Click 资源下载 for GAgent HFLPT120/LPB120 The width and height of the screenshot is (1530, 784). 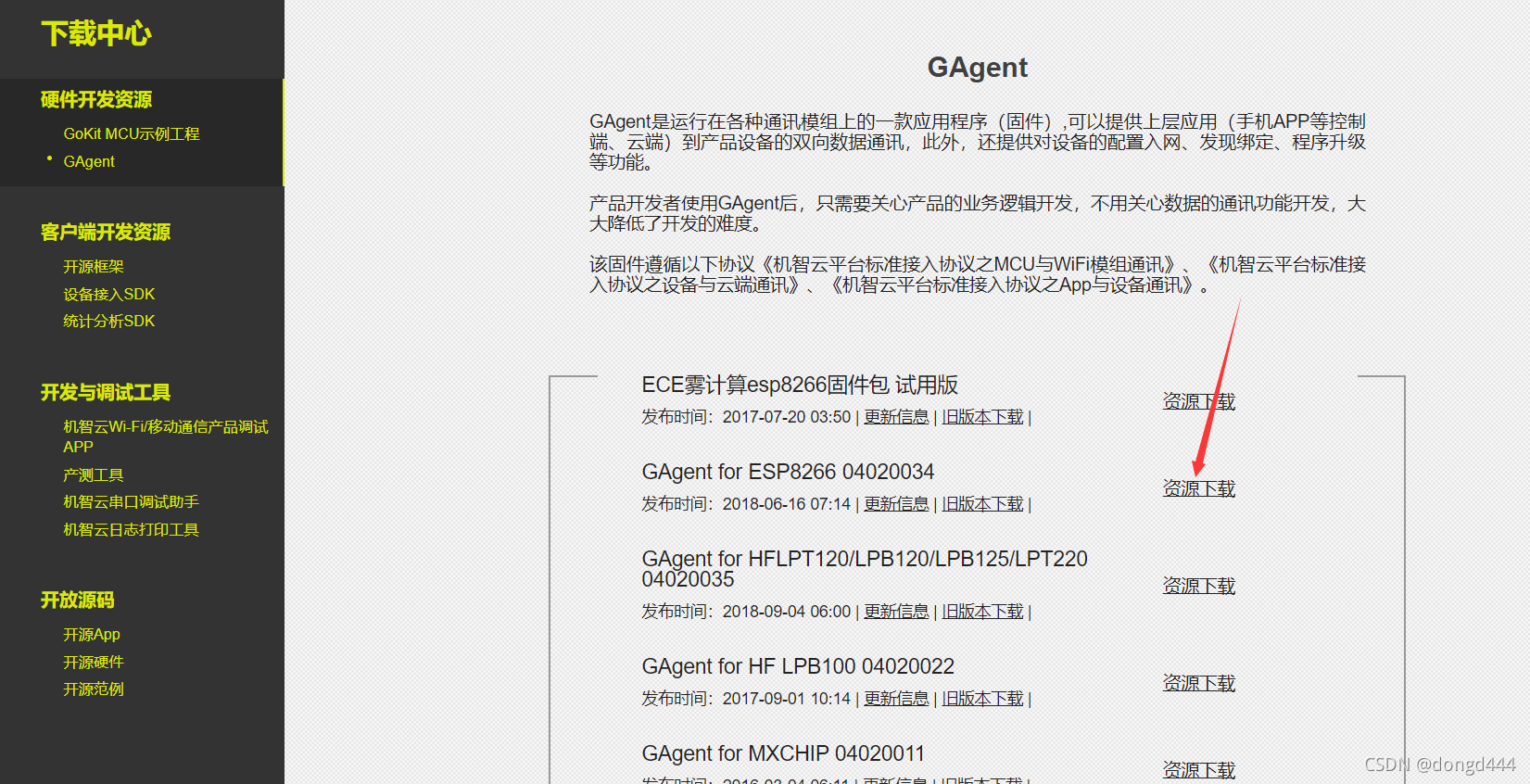tap(1199, 586)
